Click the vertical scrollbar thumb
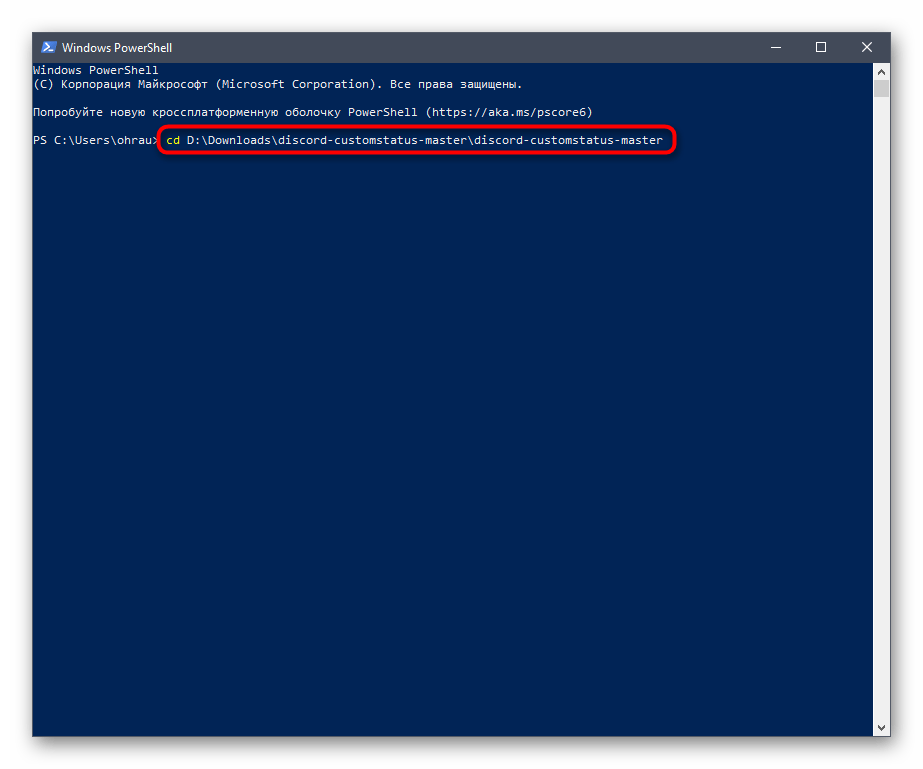 coord(881,89)
